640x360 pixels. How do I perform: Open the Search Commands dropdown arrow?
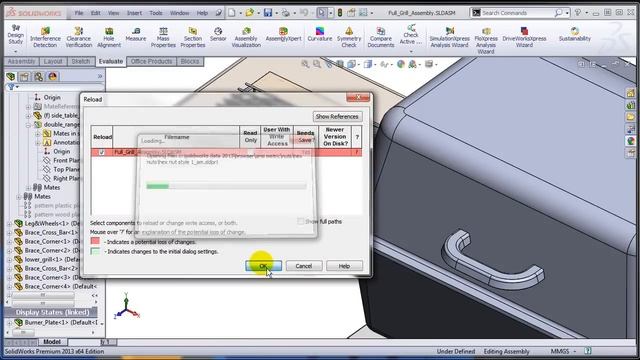point(567,13)
